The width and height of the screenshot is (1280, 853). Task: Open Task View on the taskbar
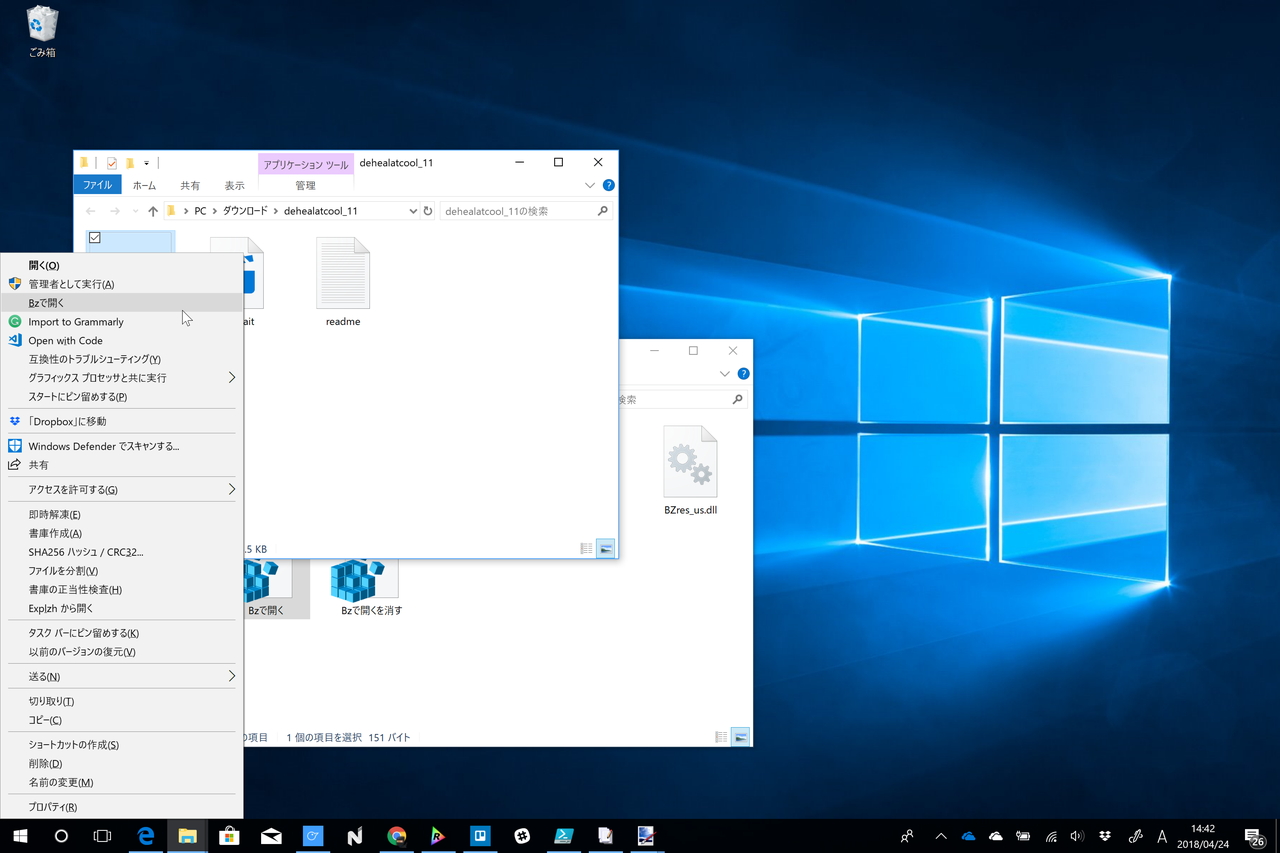click(x=102, y=836)
